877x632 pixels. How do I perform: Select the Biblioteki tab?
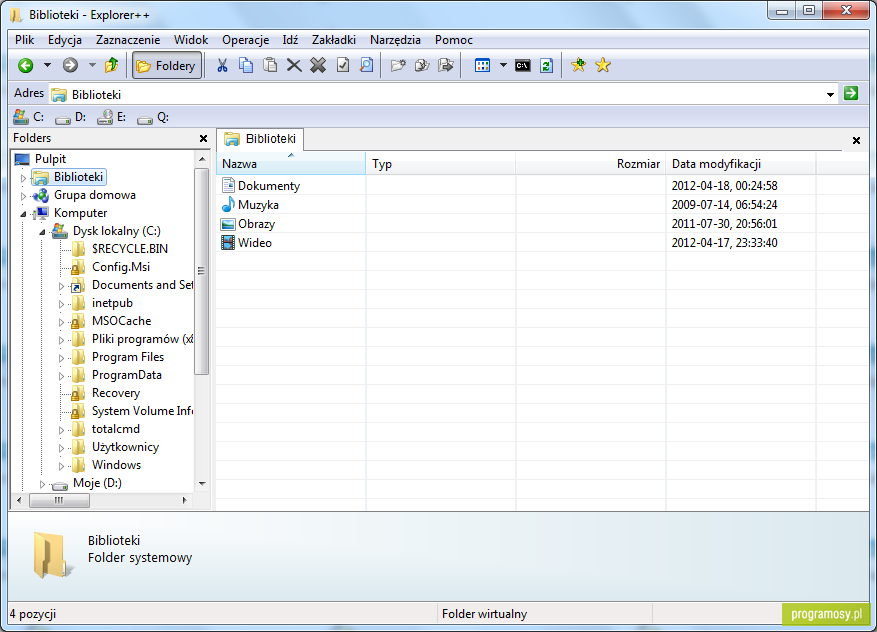pyautogui.click(x=260, y=139)
